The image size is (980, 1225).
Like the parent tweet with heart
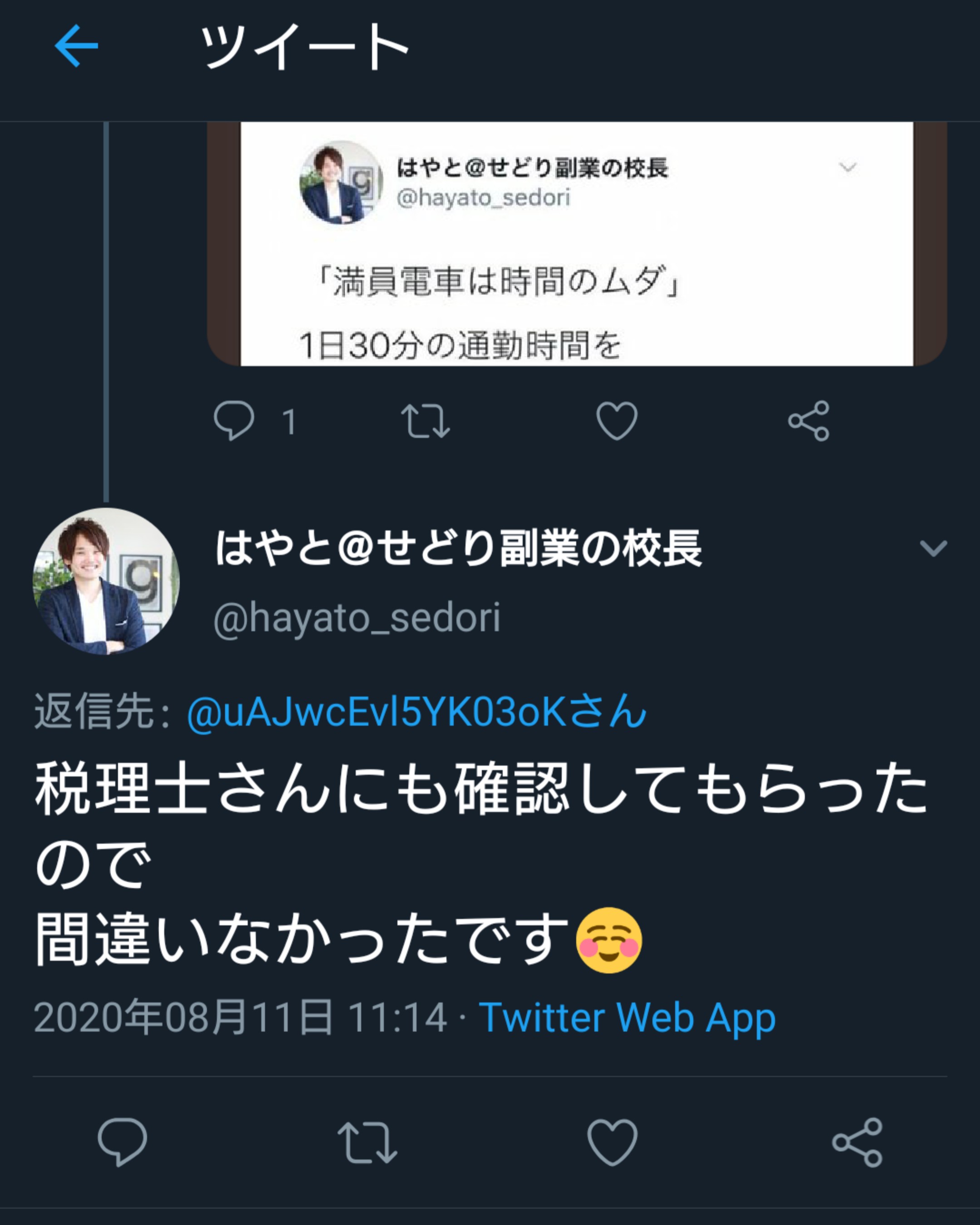coord(617,421)
